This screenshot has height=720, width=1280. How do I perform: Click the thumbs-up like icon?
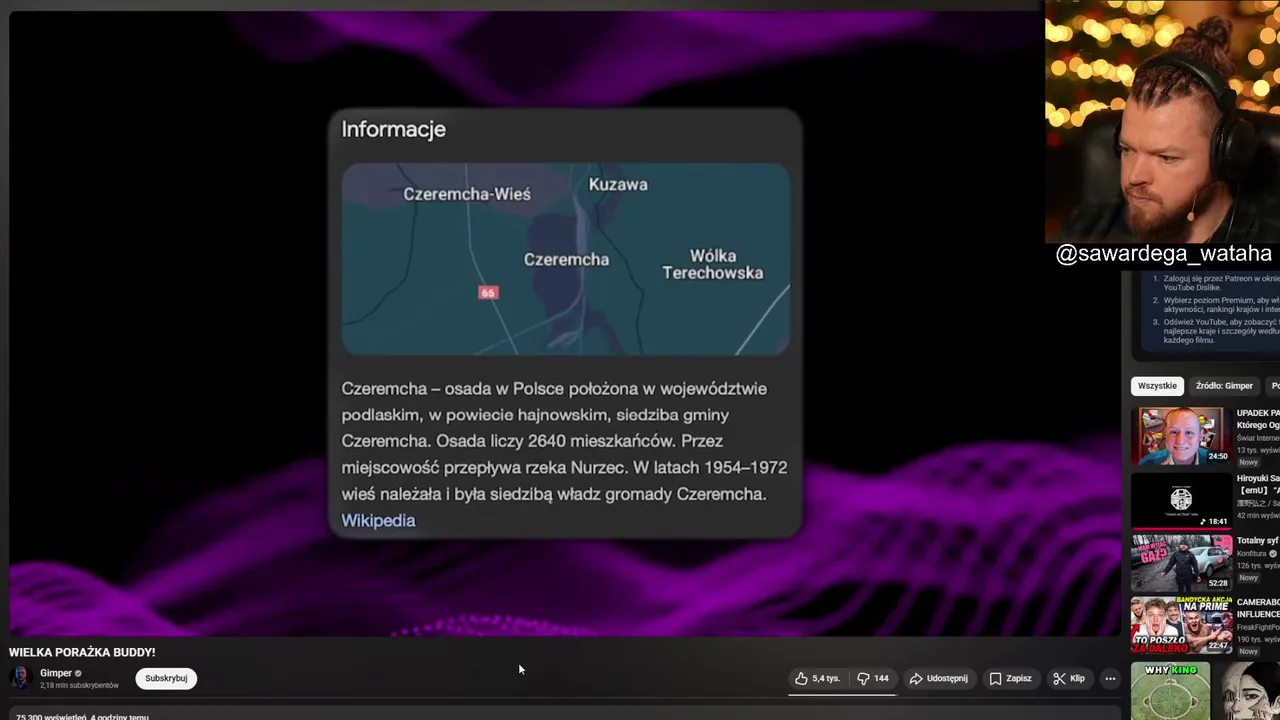(801, 678)
